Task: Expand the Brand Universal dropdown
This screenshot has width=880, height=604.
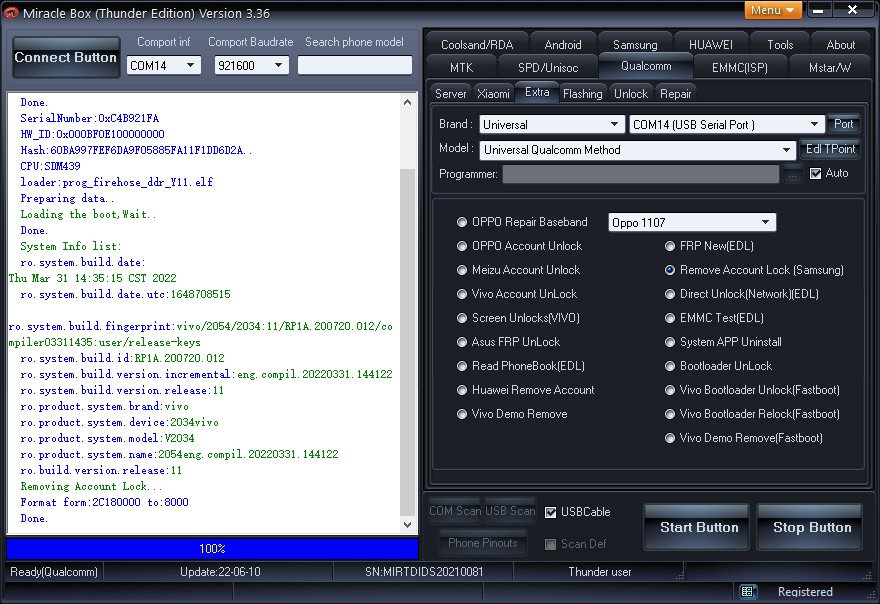Action: pos(552,124)
